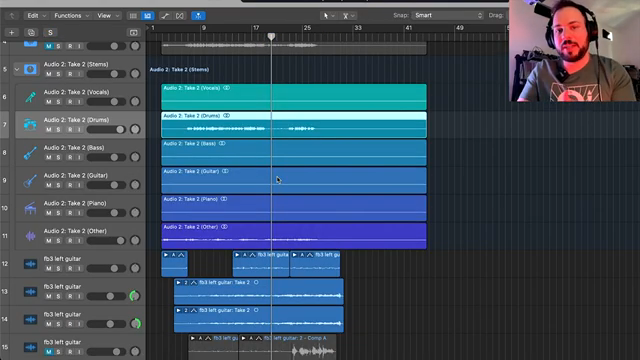Select the Take 2 (Drums) region
640x360 pixels.
tap(294, 125)
